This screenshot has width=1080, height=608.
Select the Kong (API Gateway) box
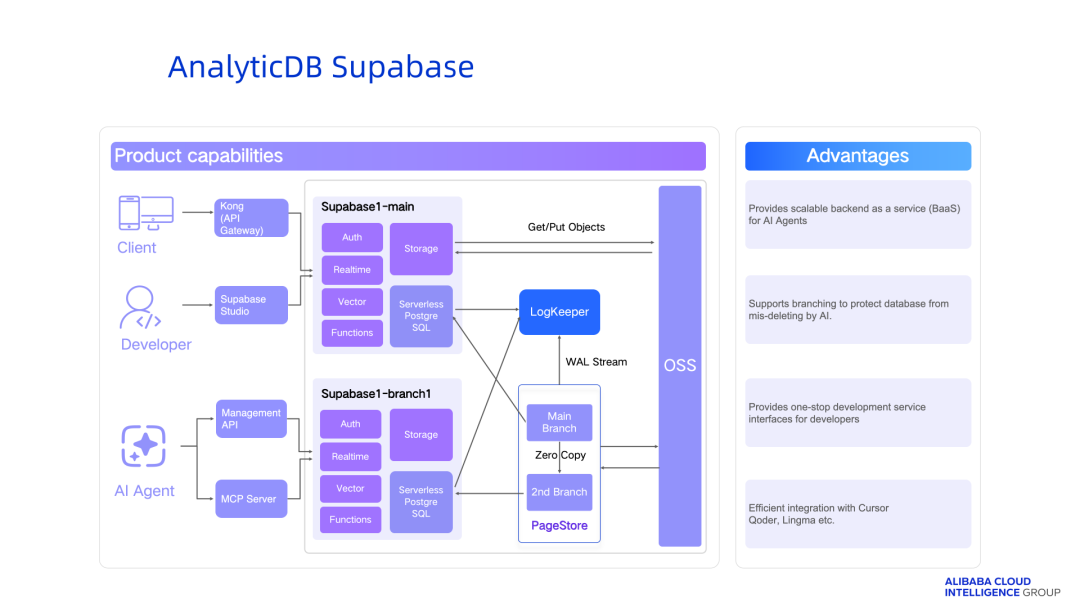(x=251, y=218)
